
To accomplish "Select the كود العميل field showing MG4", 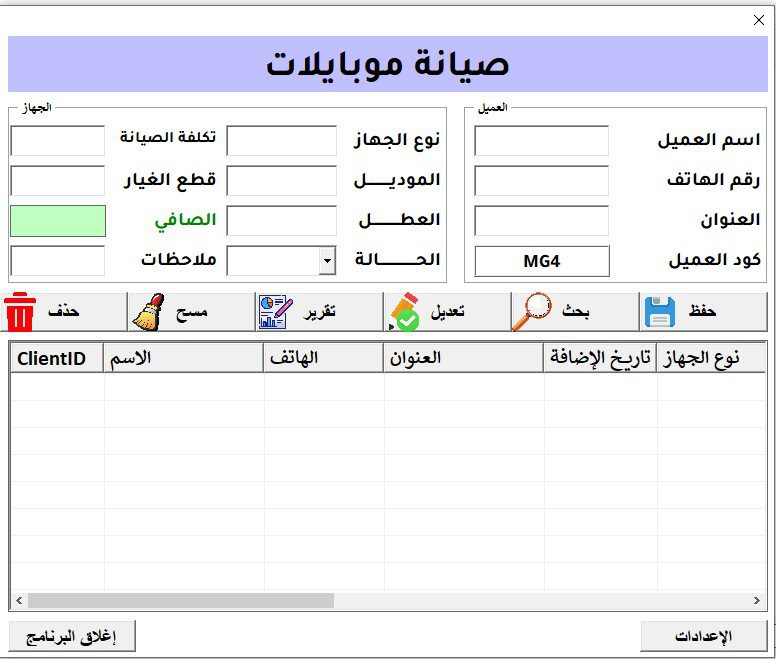I will (542, 261).
